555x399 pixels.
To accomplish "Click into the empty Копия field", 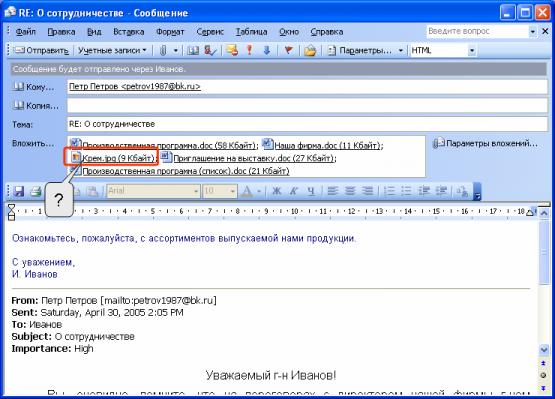I will click(307, 106).
